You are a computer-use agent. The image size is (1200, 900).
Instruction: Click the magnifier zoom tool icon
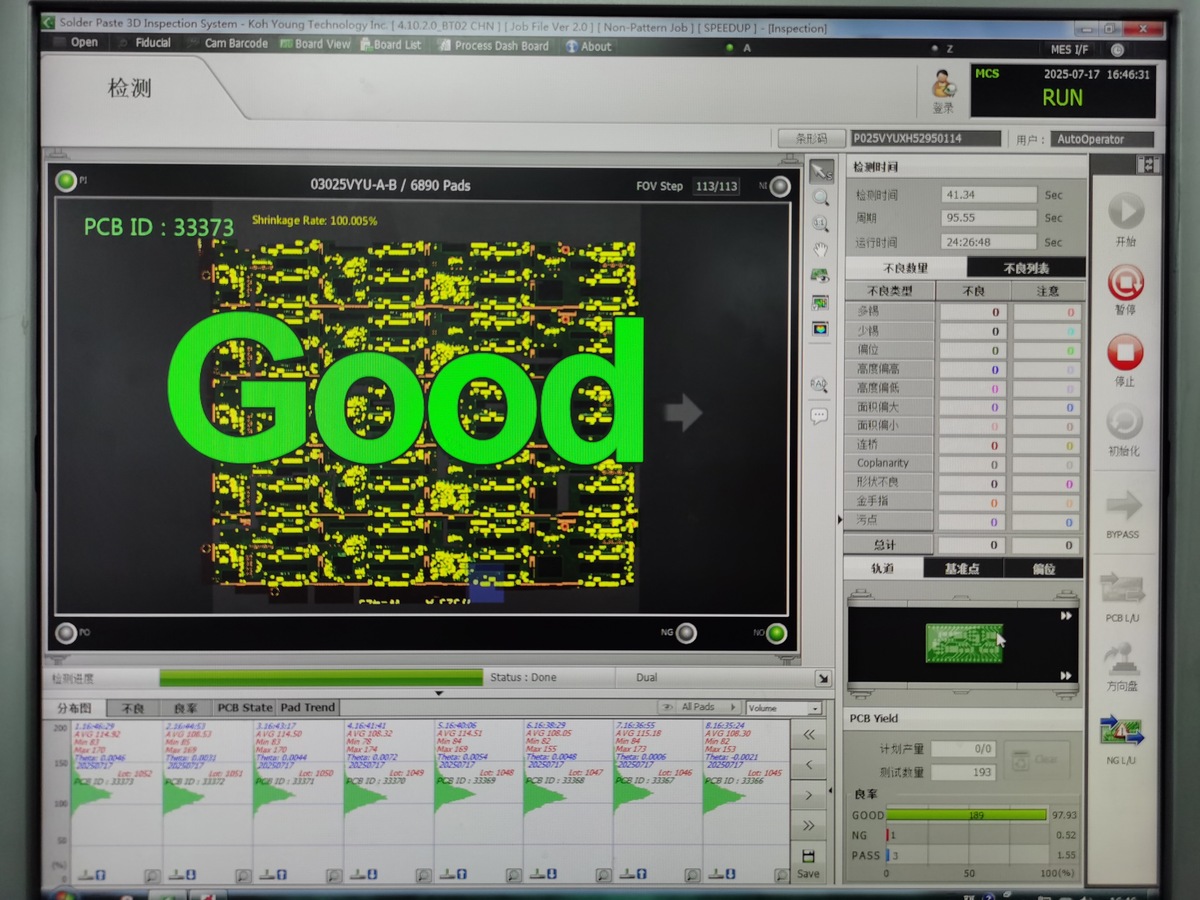click(x=821, y=198)
